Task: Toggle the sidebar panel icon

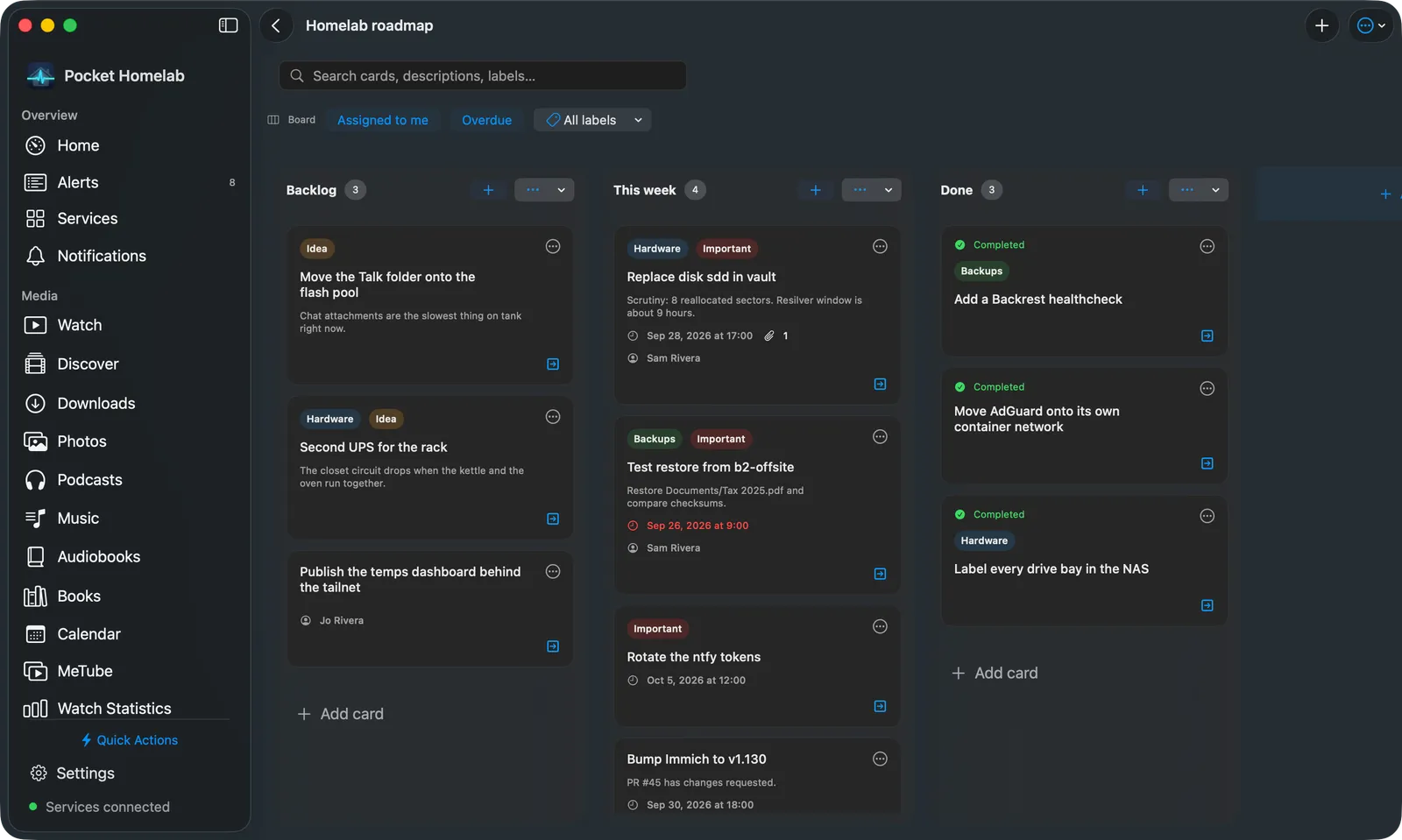Action: tap(228, 25)
